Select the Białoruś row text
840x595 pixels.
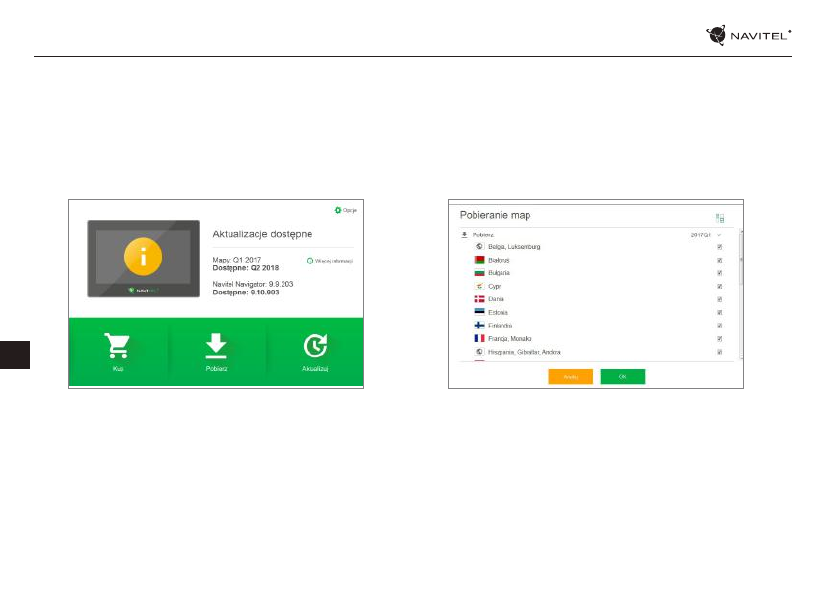(x=499, y=260)
